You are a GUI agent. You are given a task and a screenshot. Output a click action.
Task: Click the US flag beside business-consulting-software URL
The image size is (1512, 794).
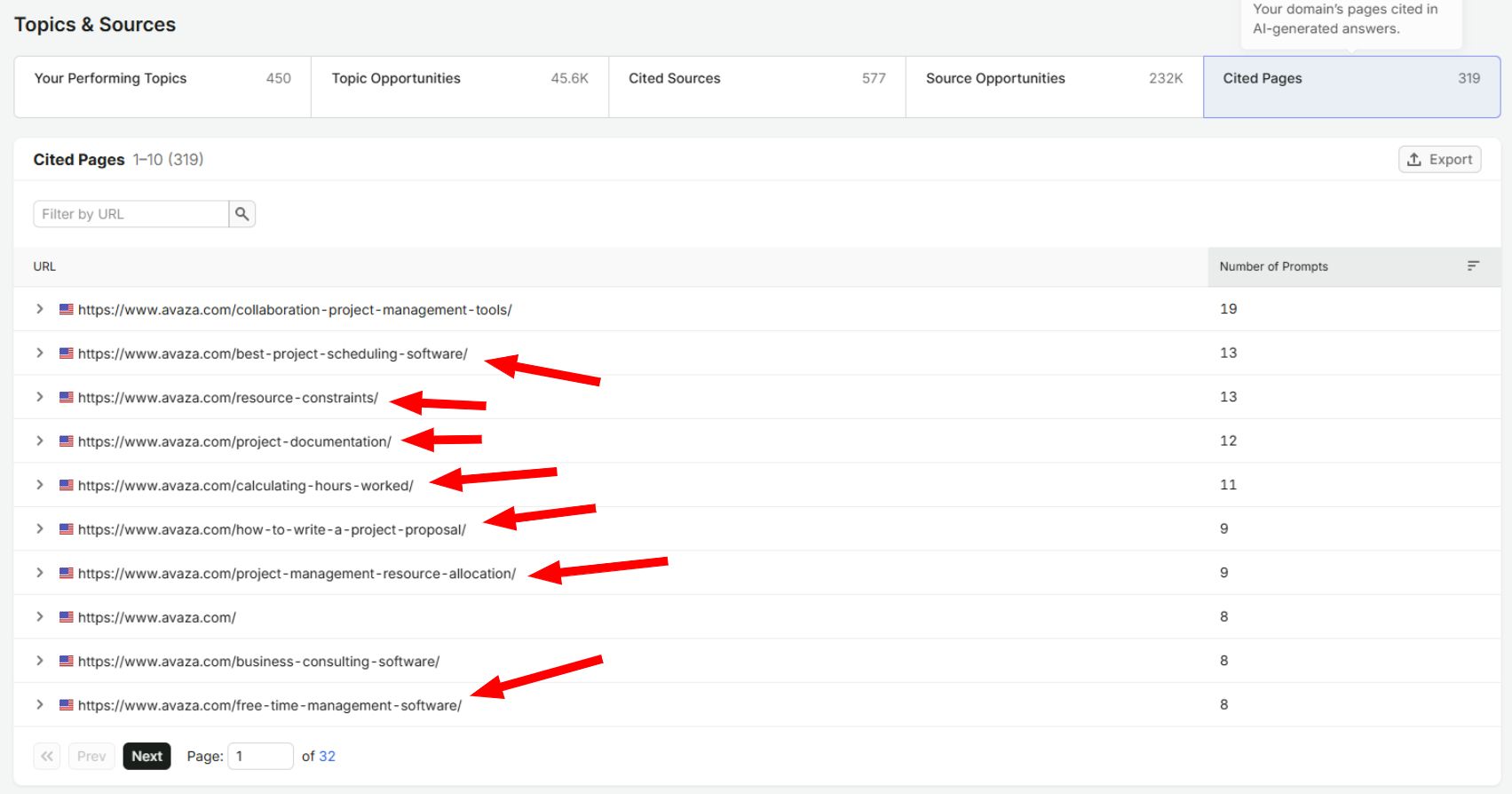coord(67,661)
